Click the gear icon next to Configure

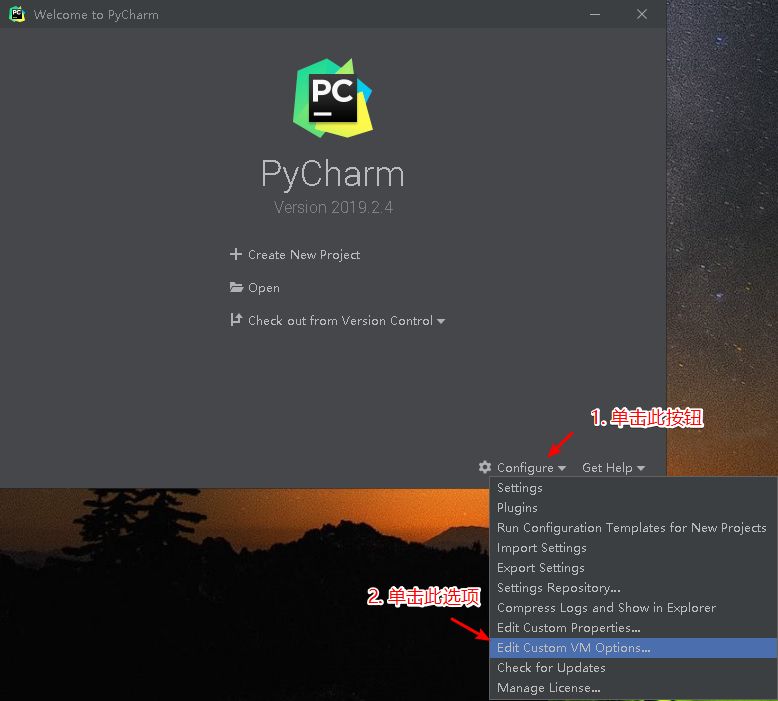(x=485, y=467)
